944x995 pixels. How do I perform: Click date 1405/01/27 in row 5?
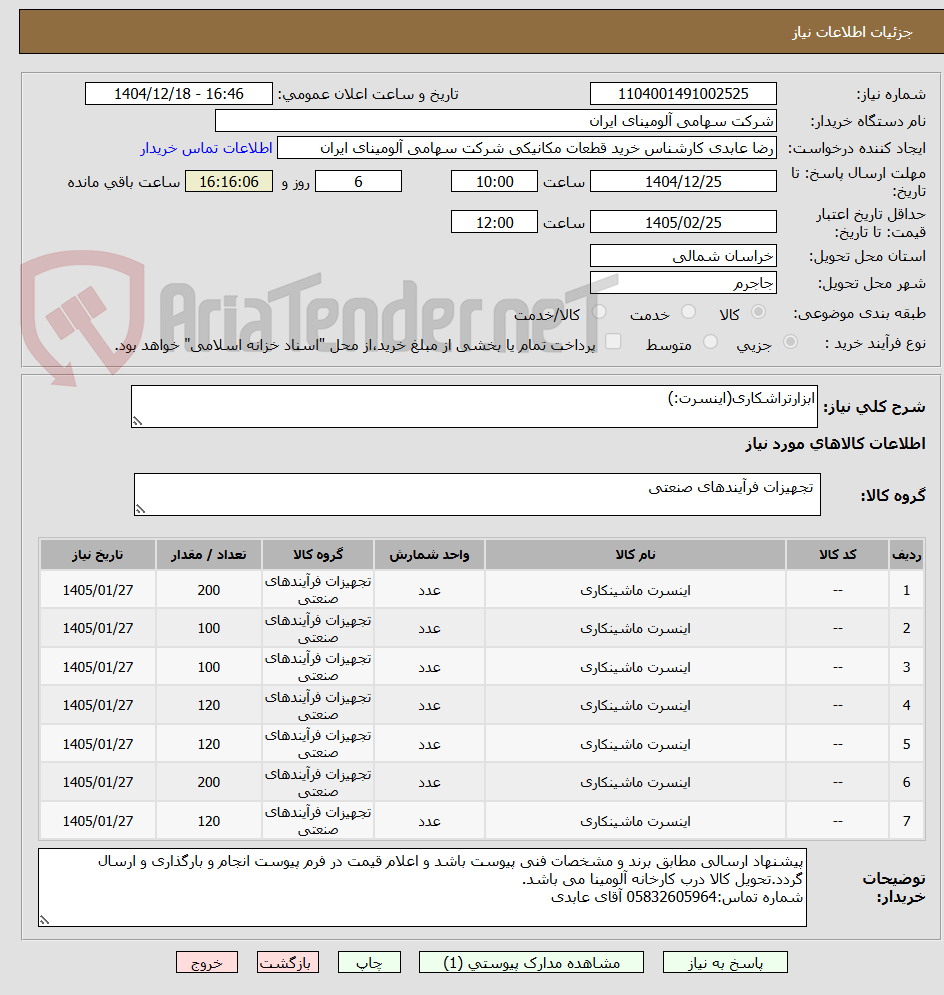click(x=98, y=744)
